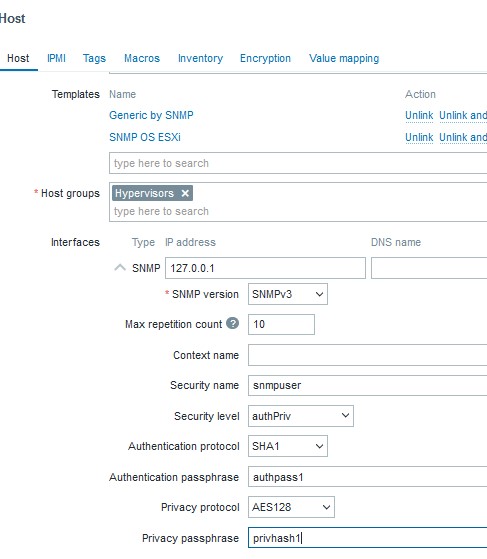Open Privacy protocol dropdown
Screen dimensions: 487x559
(291, 507)
